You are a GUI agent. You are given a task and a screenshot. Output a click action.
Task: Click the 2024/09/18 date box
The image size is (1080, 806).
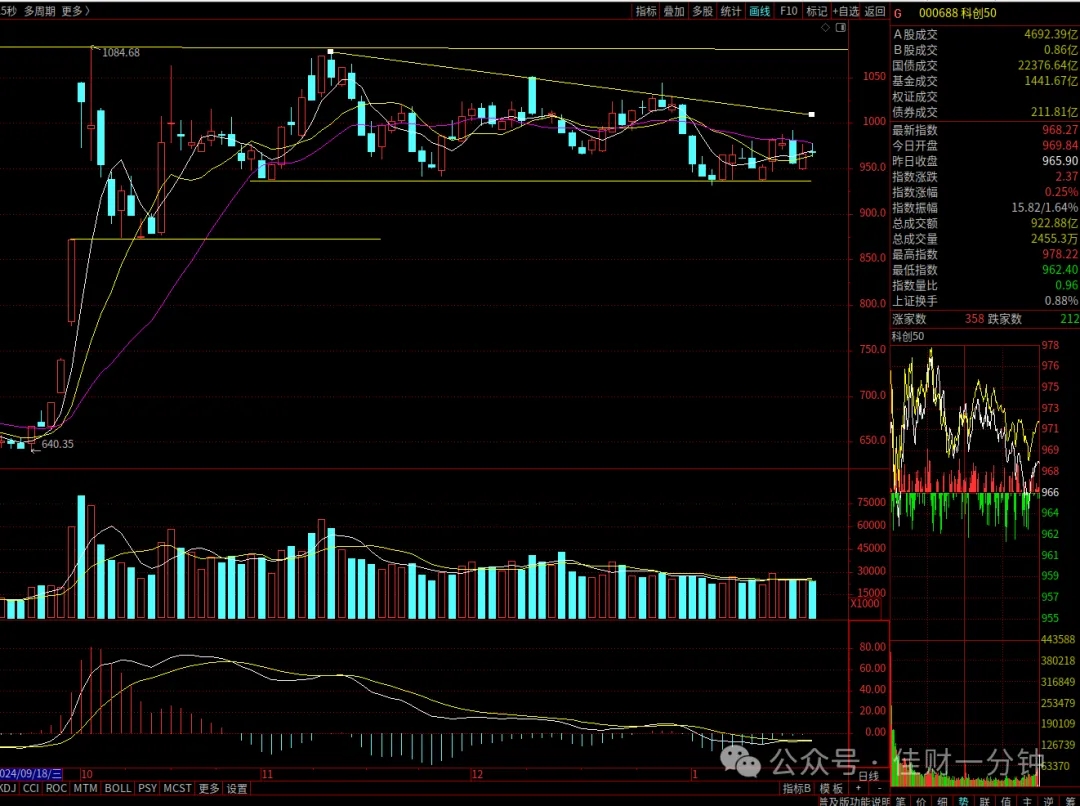click(x=31, y=774)
